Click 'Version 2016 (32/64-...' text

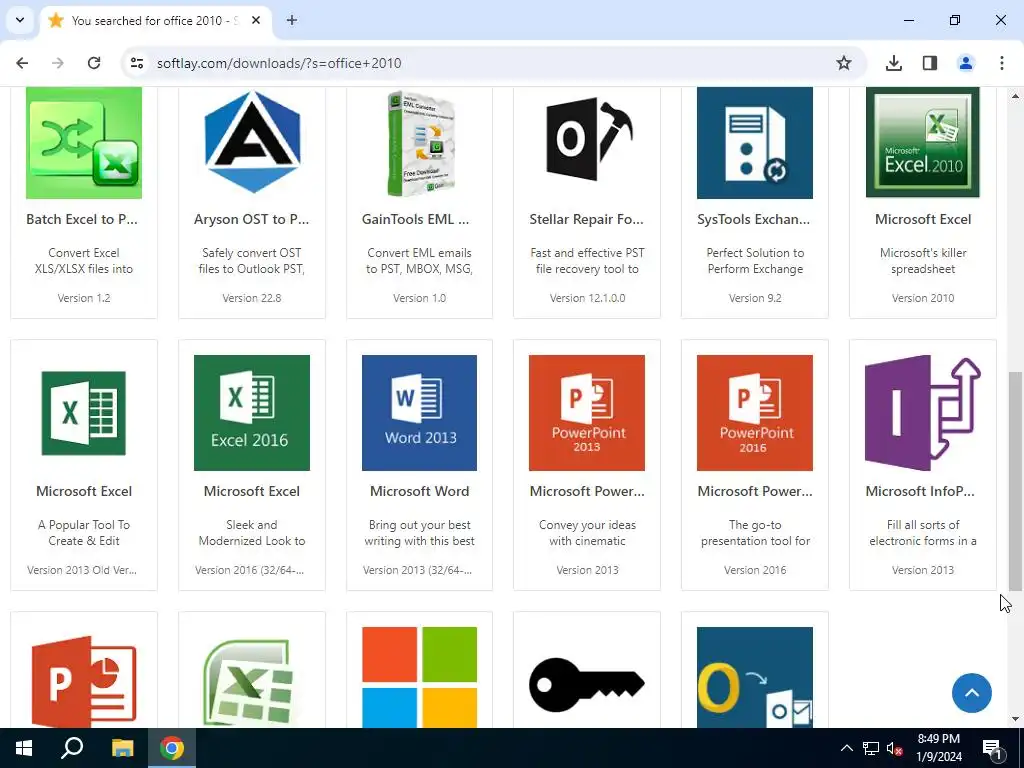point(249,570)
